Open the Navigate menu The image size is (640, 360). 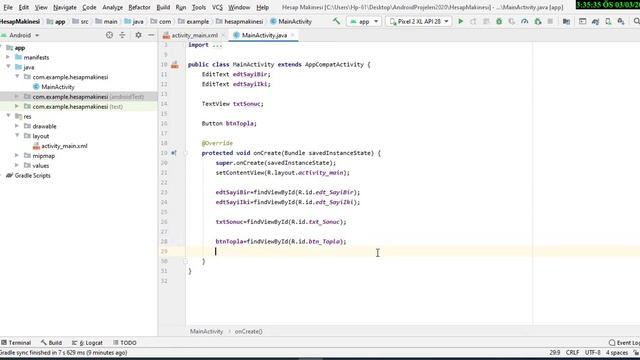click(65, 7)
